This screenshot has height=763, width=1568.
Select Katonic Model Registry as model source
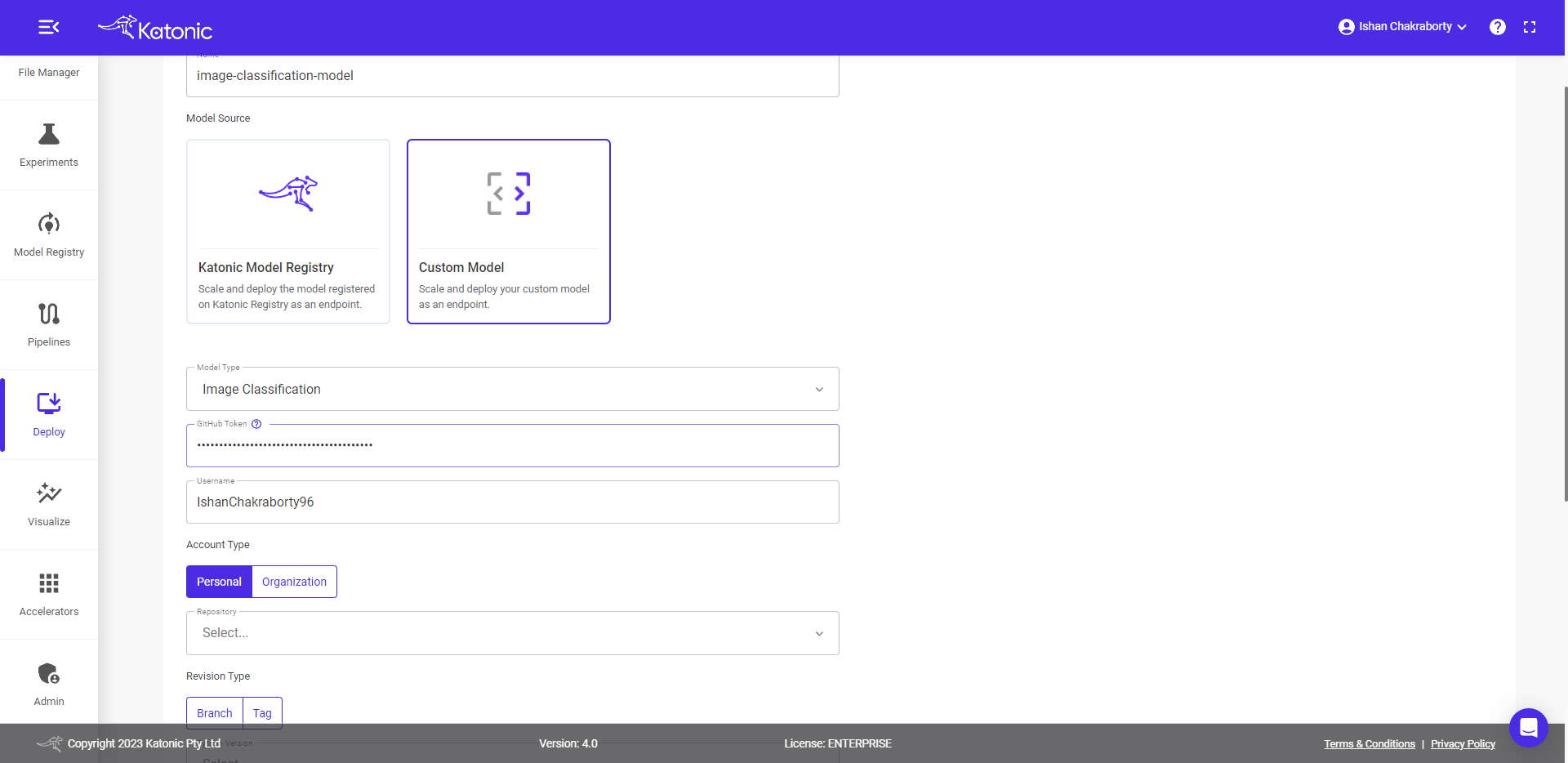coord(288,231)
